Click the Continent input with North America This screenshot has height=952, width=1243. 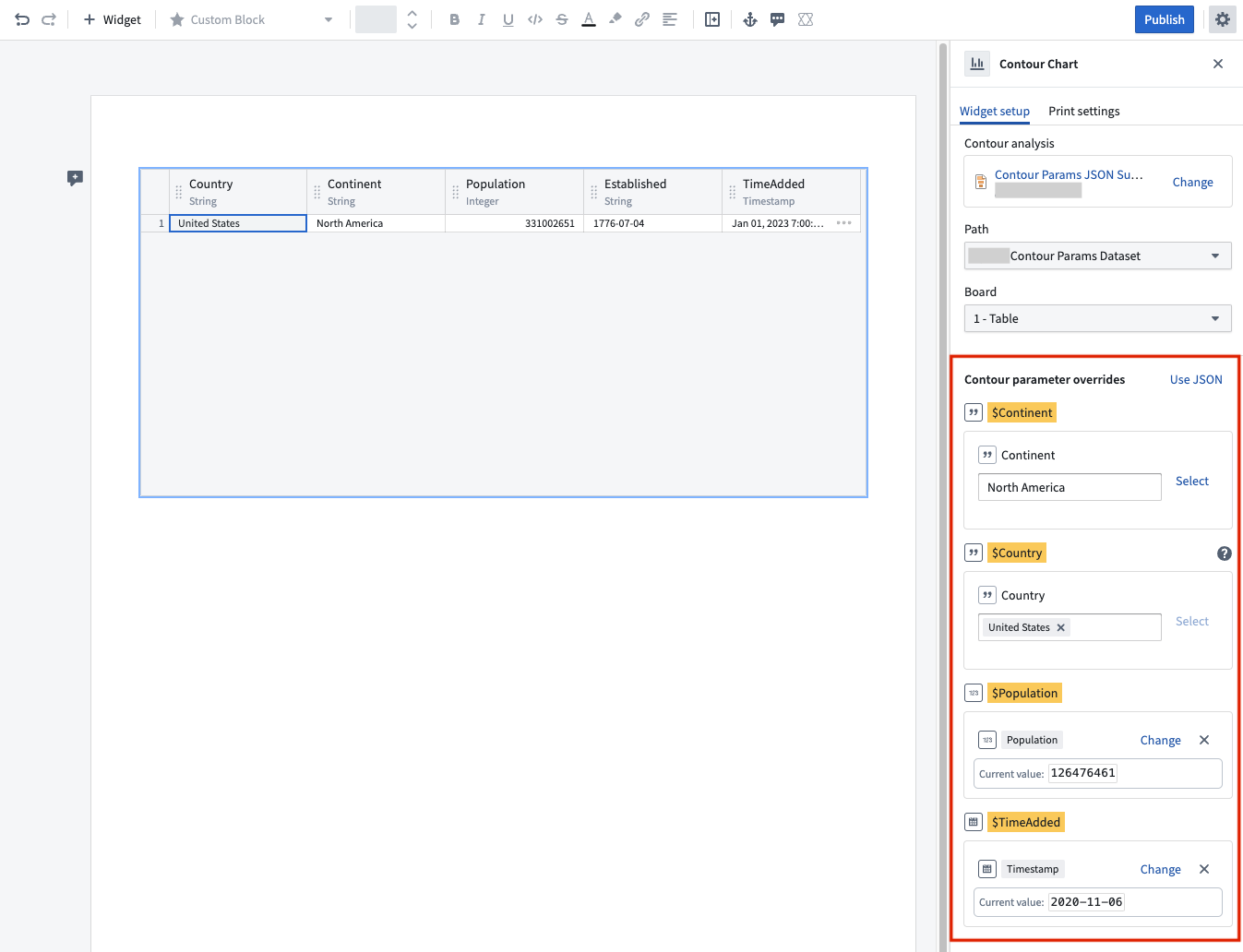1070,487
